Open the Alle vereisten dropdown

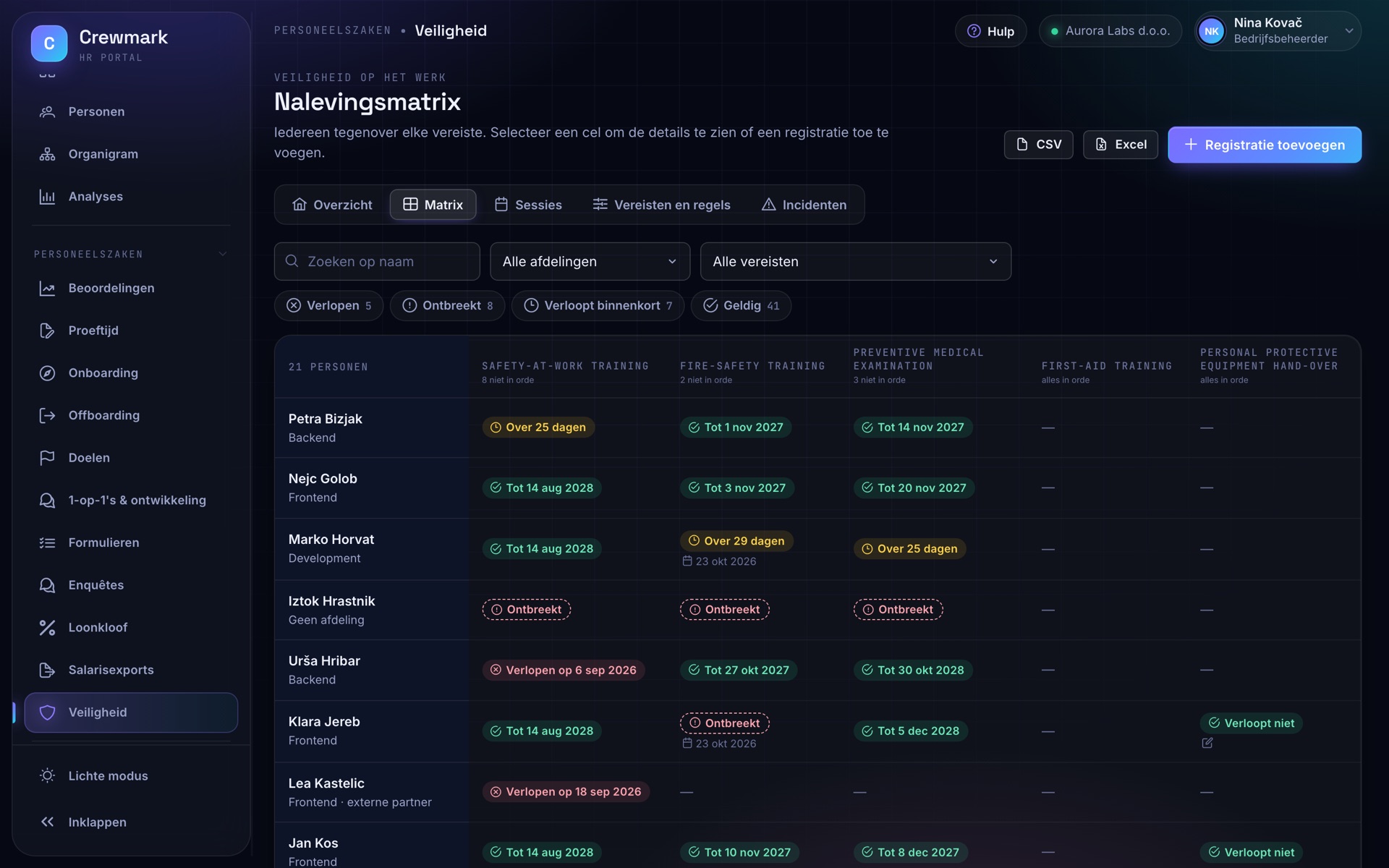click(855, 261)
